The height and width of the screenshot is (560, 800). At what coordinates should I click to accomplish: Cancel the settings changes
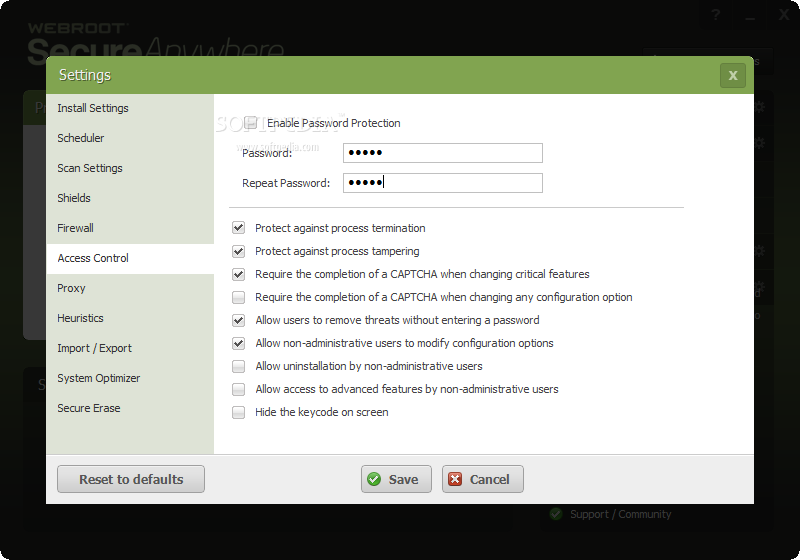(483, 479)
